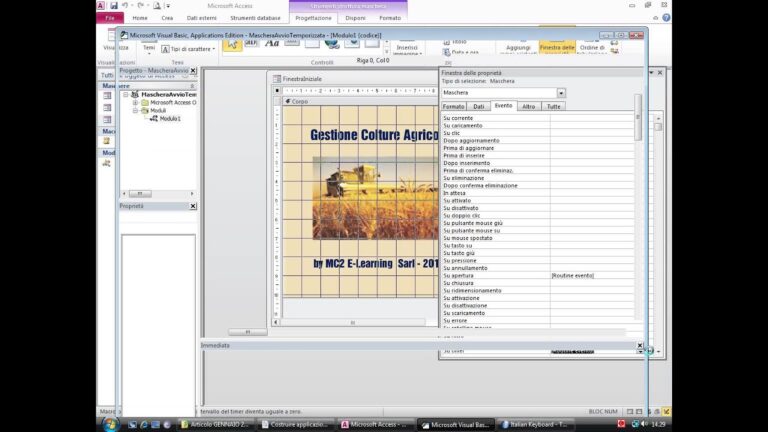Click the Windows Start orb
The height and width of the screenshot is (432, 768).
[110, 424]
